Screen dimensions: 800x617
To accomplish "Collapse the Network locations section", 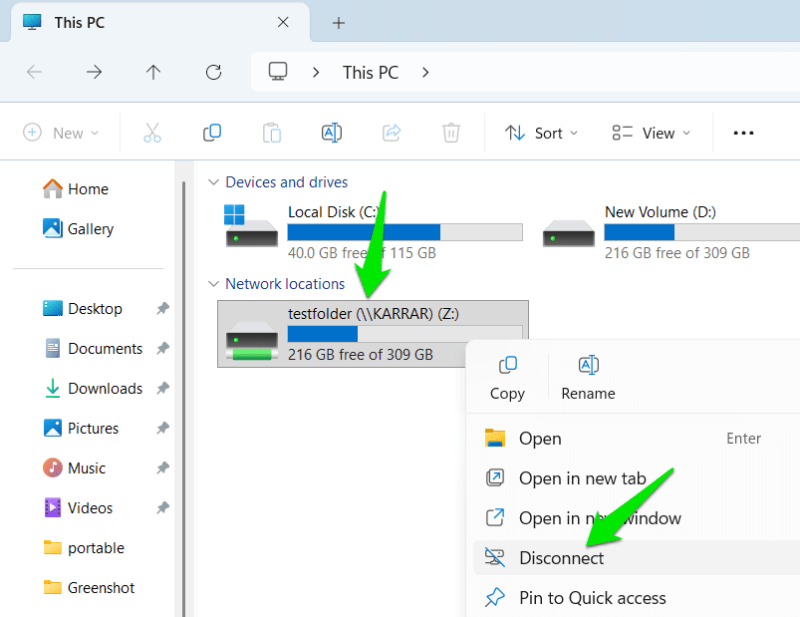I will [x=214, y=284].
